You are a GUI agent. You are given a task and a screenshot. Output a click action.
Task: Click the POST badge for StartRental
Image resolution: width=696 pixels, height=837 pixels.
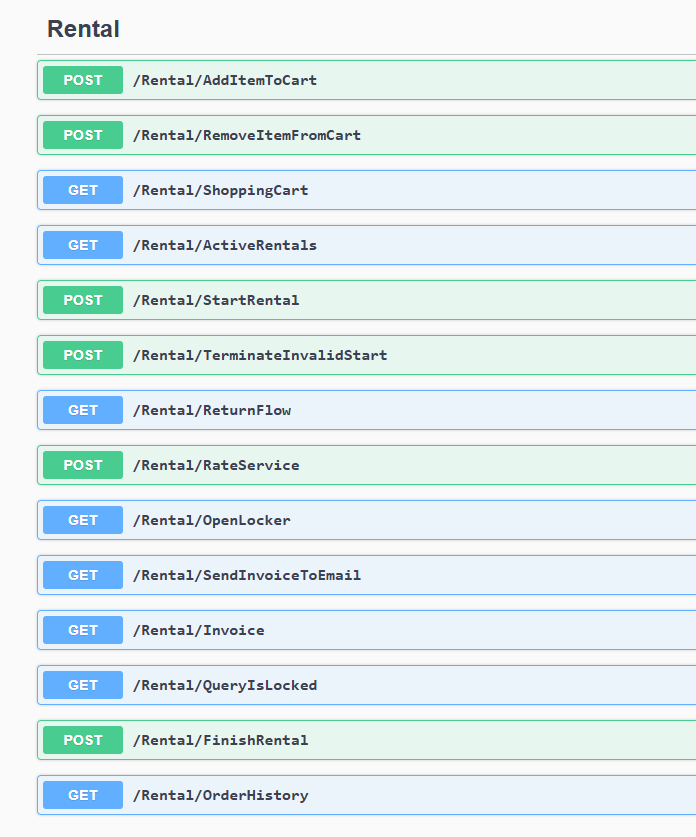pyautogui.click(x=83, y=300)
